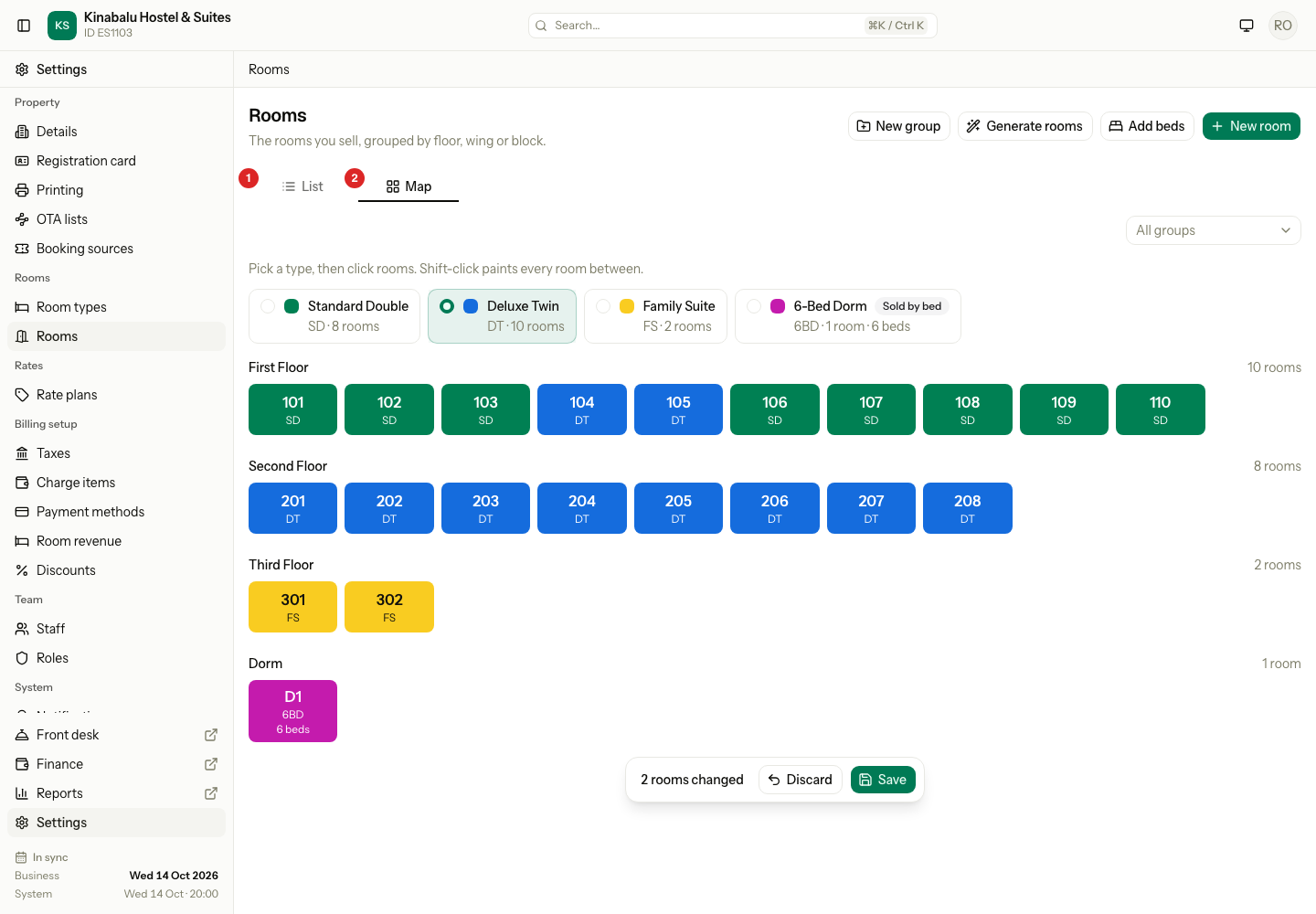
Task: Switch to the List tab
Action: (x=302, y=186)
